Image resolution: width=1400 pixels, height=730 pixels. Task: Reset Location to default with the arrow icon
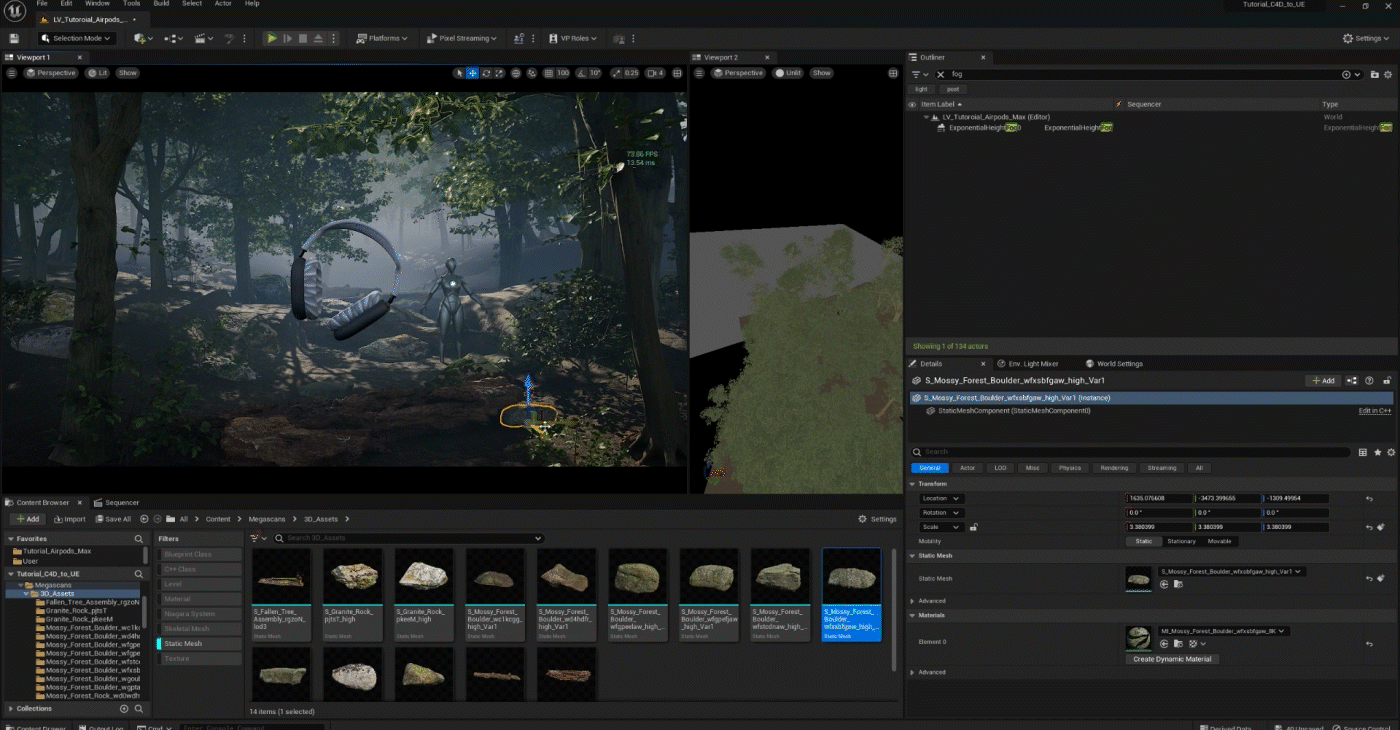1369,498
